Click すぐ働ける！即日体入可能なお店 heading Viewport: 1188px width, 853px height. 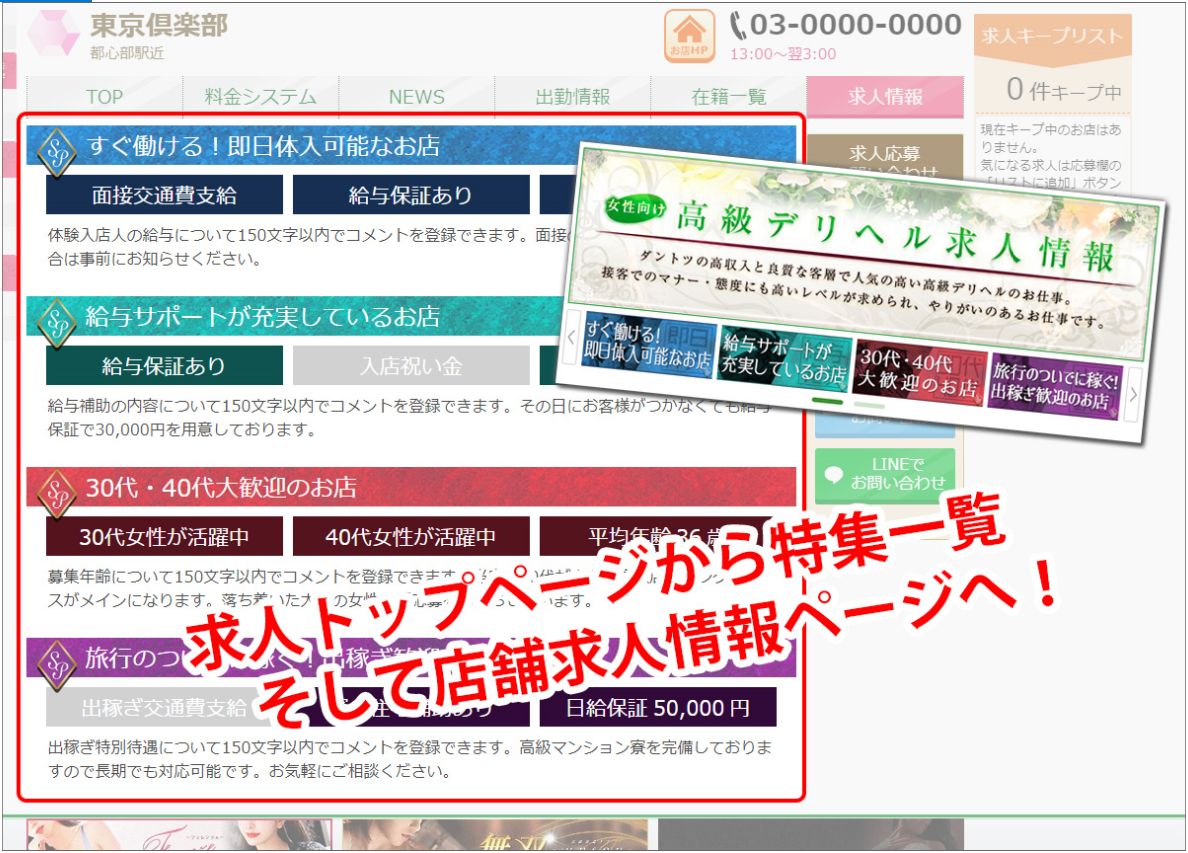(x=264, y=145)
